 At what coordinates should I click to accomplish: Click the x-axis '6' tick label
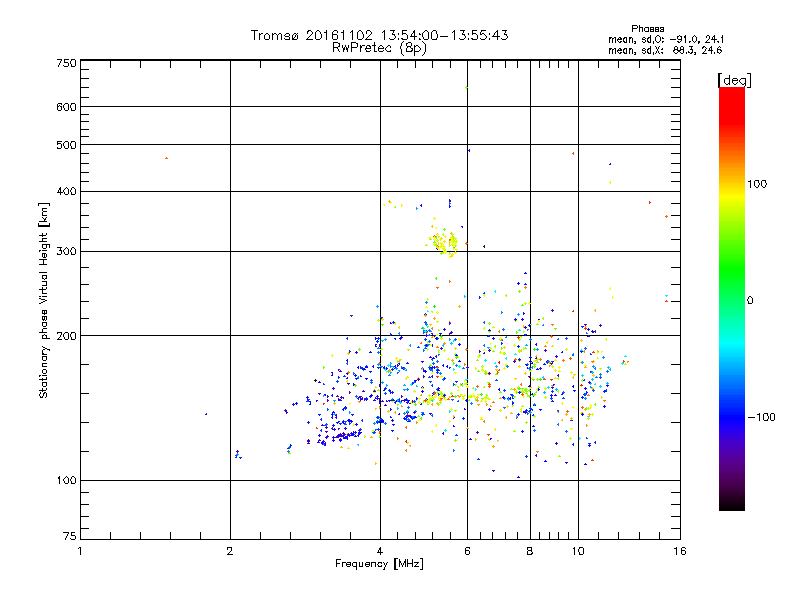pos(467,551)
